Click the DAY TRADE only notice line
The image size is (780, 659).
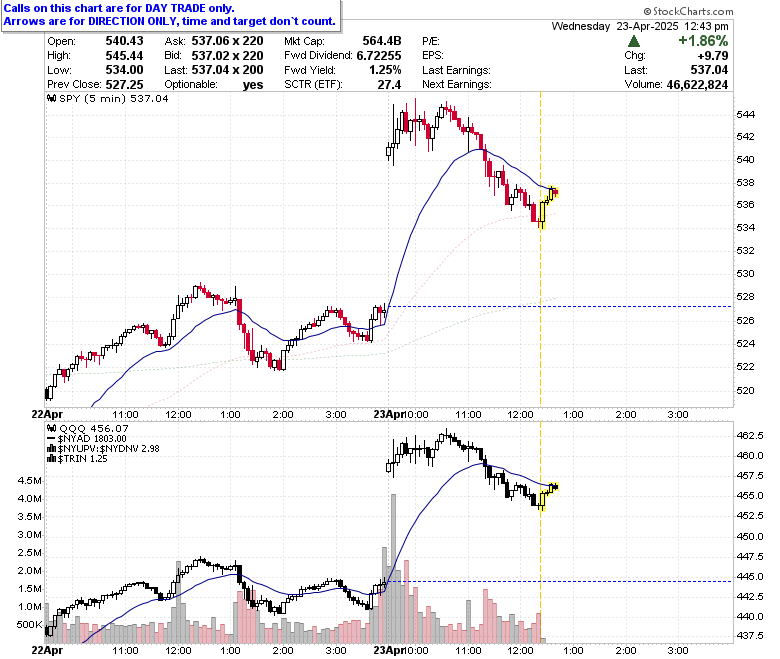(119, 8)
